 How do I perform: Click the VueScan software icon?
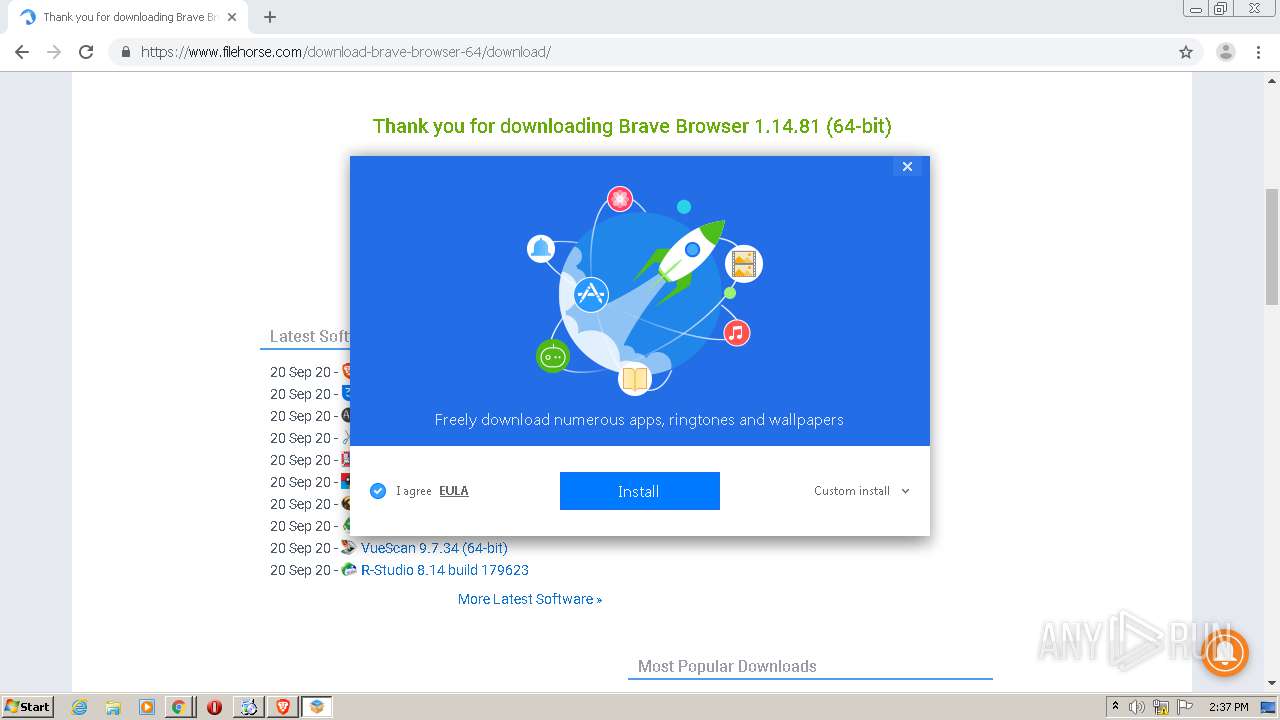click(x=349, y=548)
